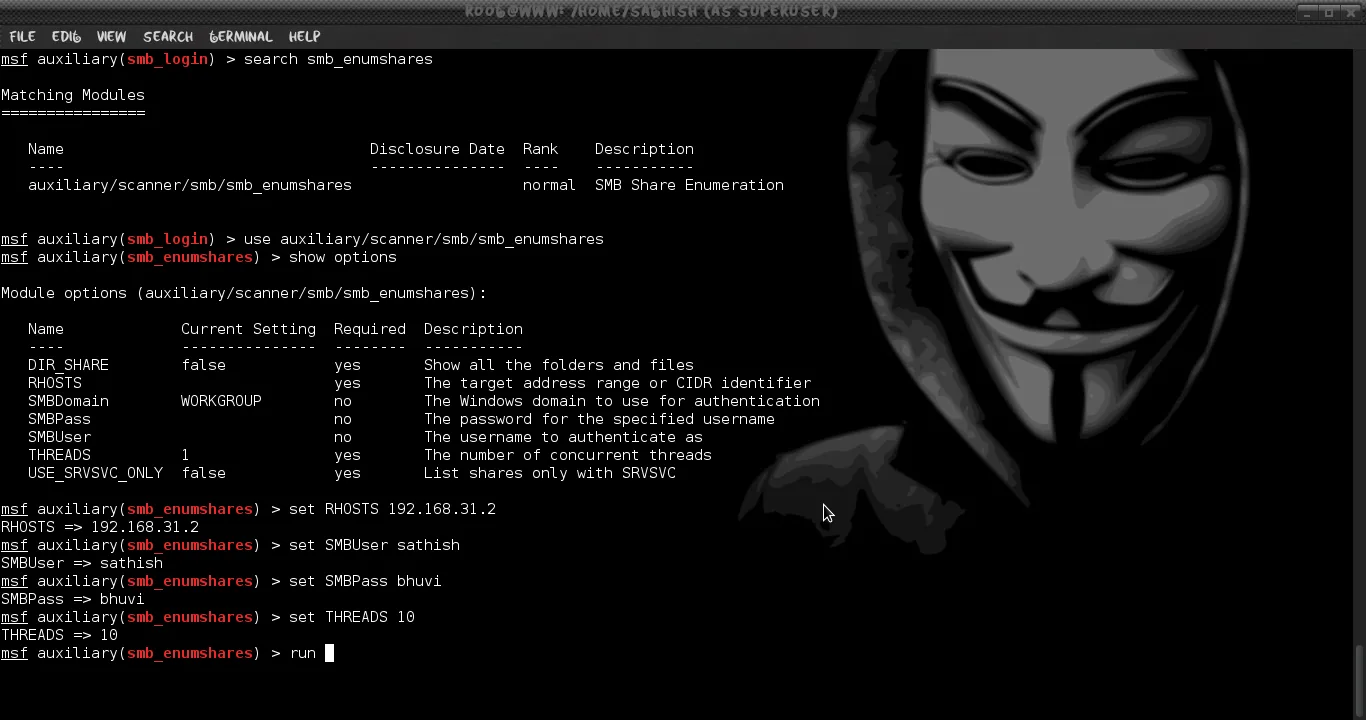The height and width of the screenshot is (720, 1366).
Task: Click 'Show all the folders and files'
Action: (x=558, y=365)
